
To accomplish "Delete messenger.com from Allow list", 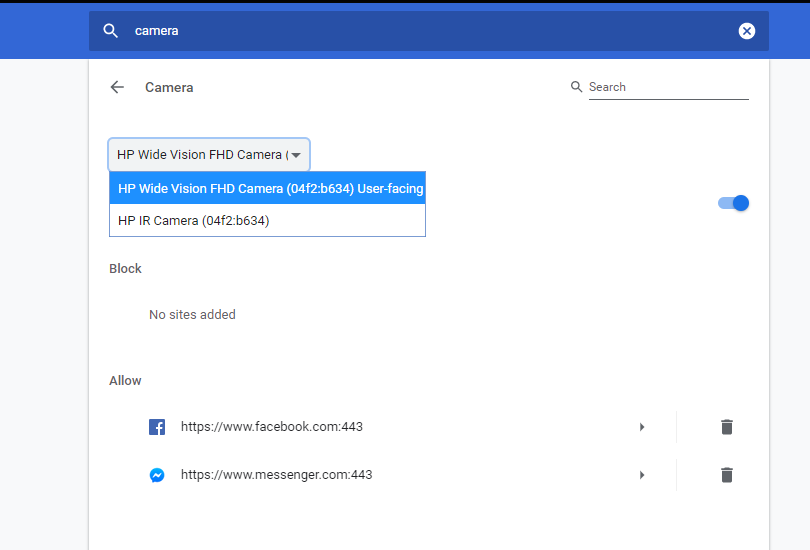I will pos(727,475).
